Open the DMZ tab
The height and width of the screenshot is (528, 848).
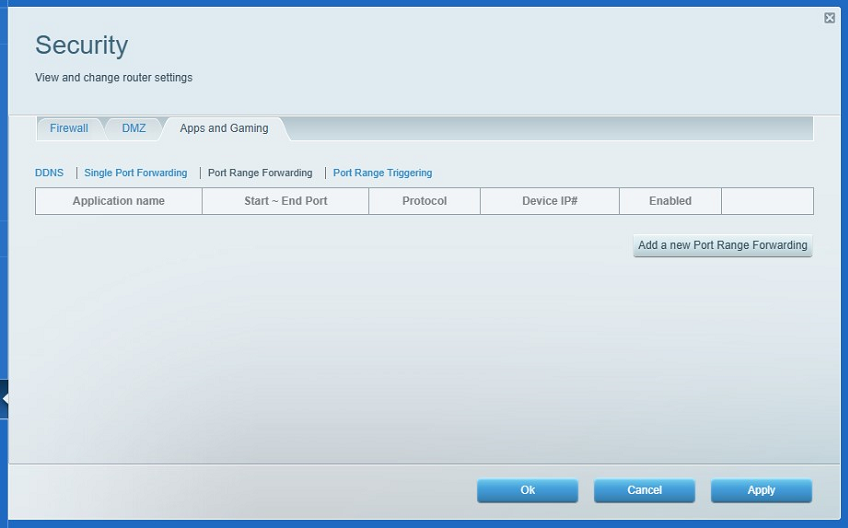tap(134, 128)
